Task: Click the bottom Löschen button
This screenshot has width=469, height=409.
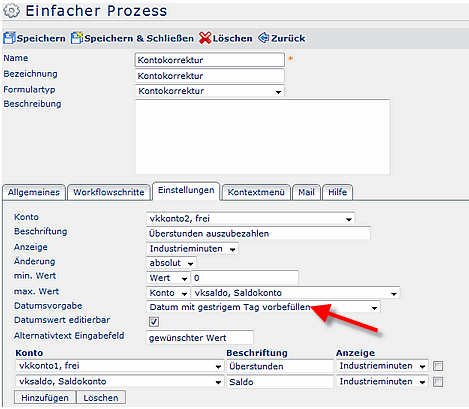Action: [101, 398]
